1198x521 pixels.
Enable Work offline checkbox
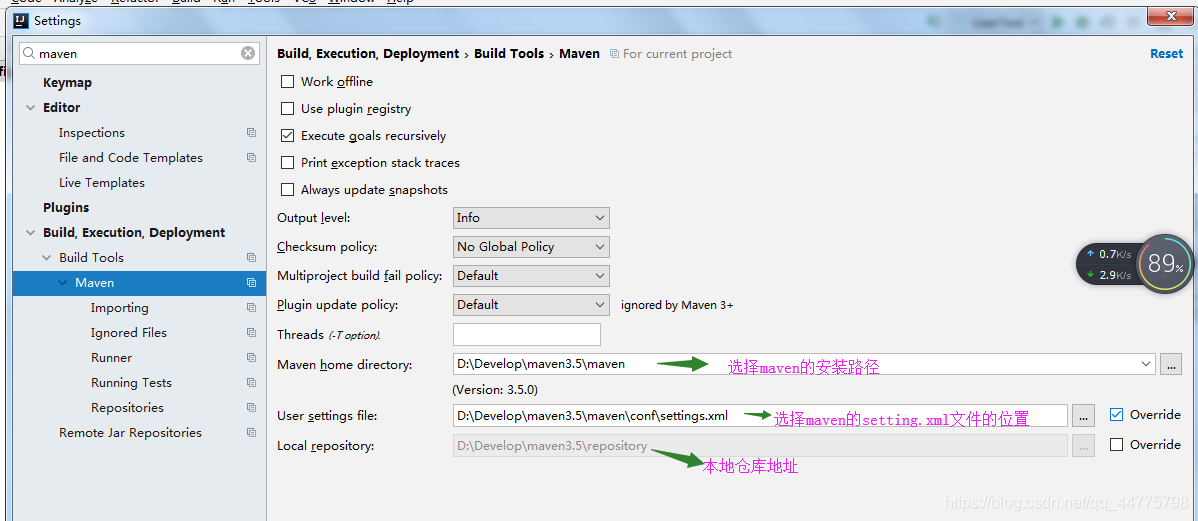click(287, 82)
